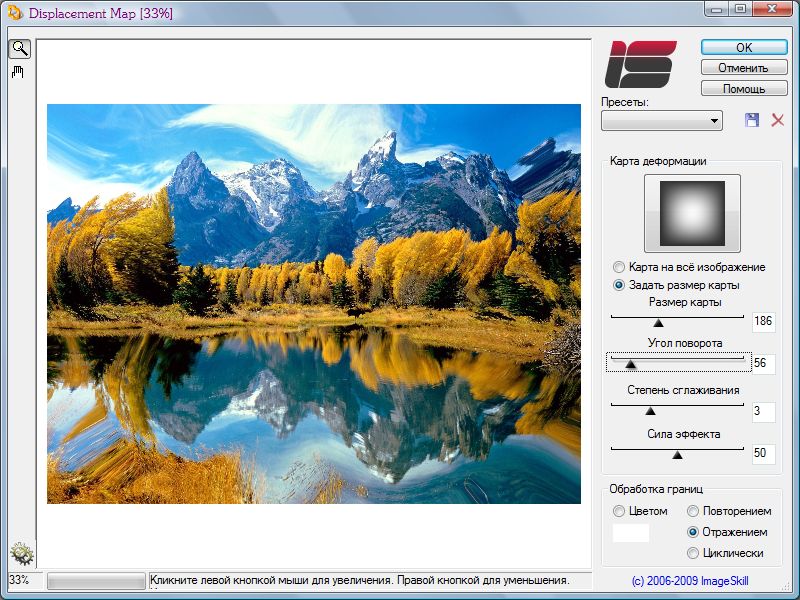Select the Zoom magnifier tool

tap(19, 49)
